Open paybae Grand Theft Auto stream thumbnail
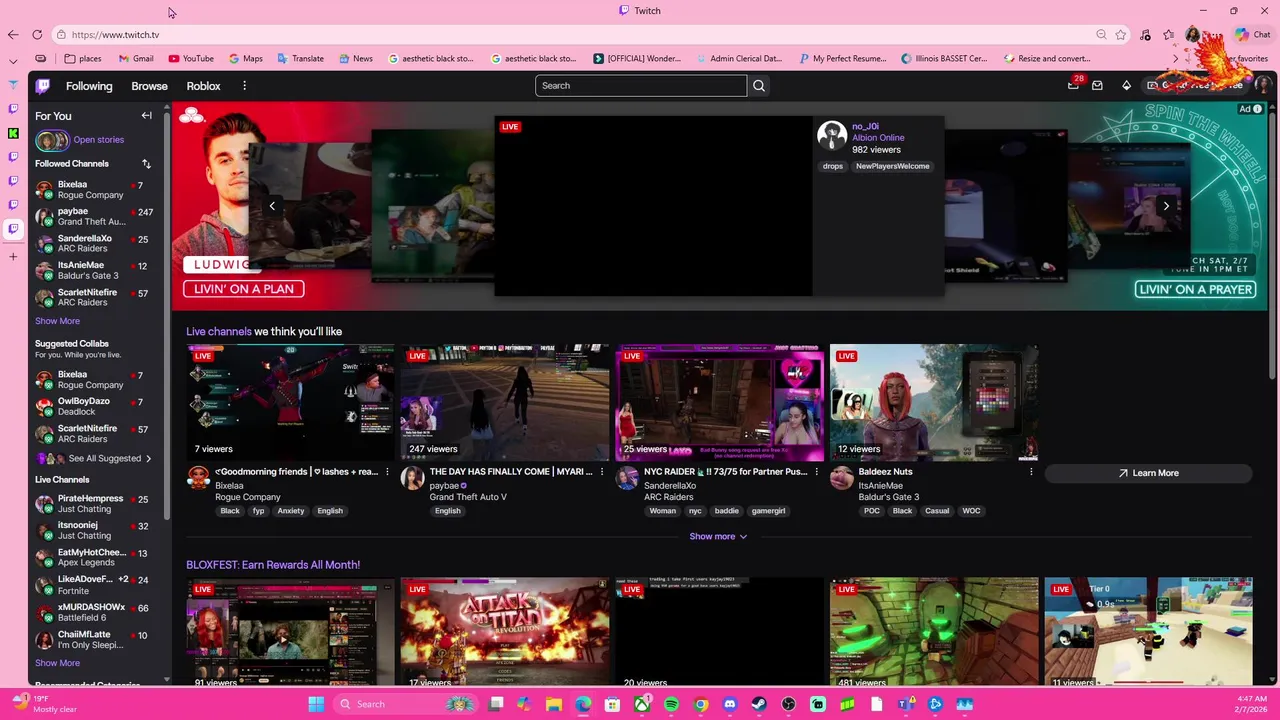The width and height of the screenshot is (1280, 720). [x=505, y=402]
